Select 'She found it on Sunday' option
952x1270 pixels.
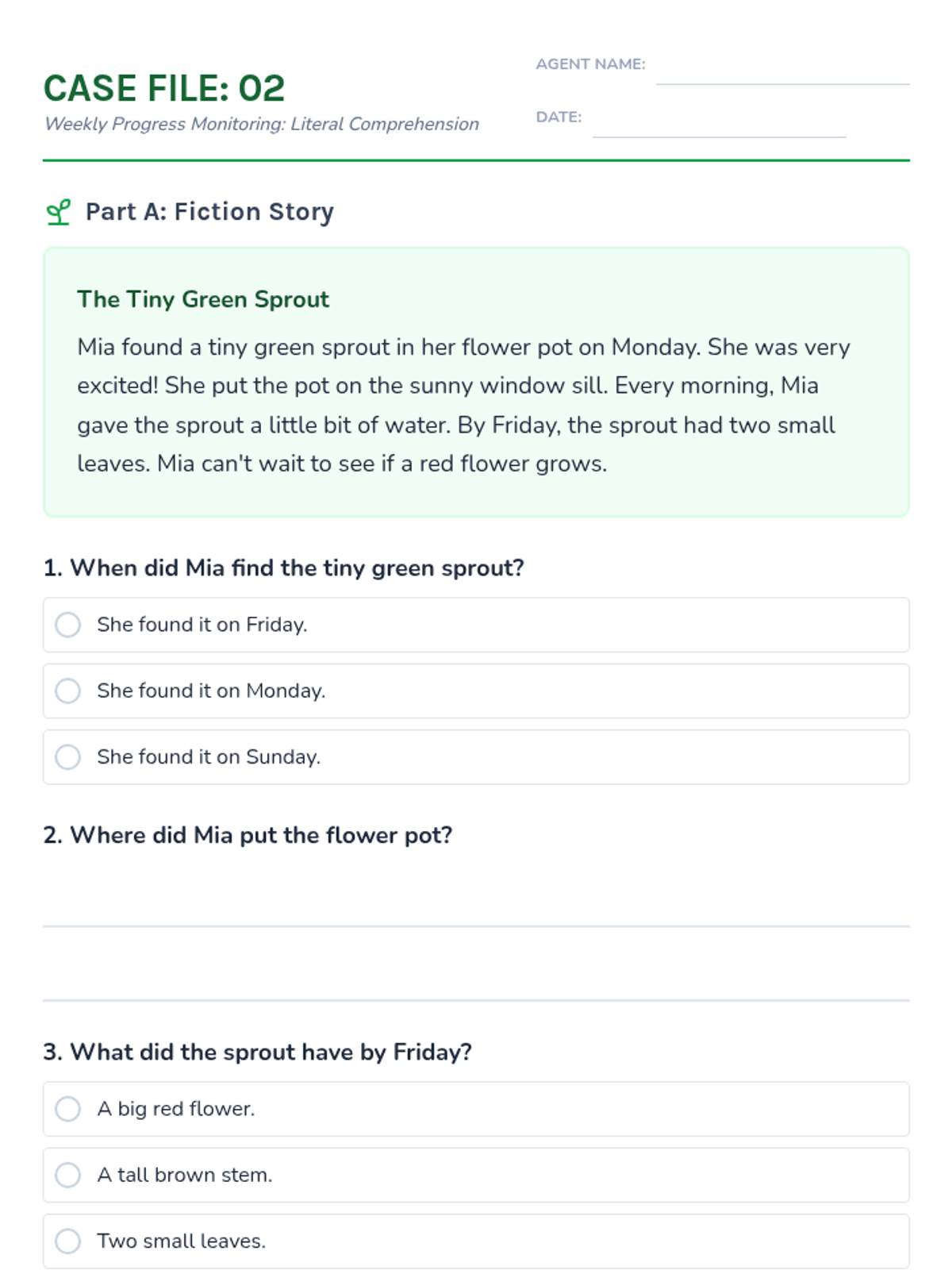[x=68, y=756]
